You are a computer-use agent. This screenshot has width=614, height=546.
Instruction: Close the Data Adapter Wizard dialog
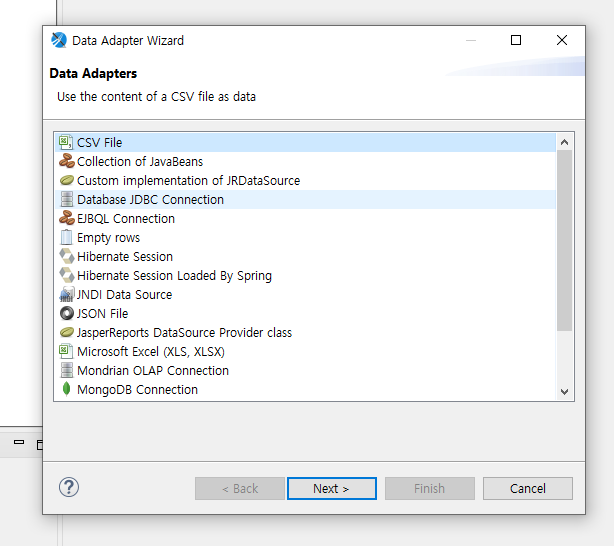[562, 40]
